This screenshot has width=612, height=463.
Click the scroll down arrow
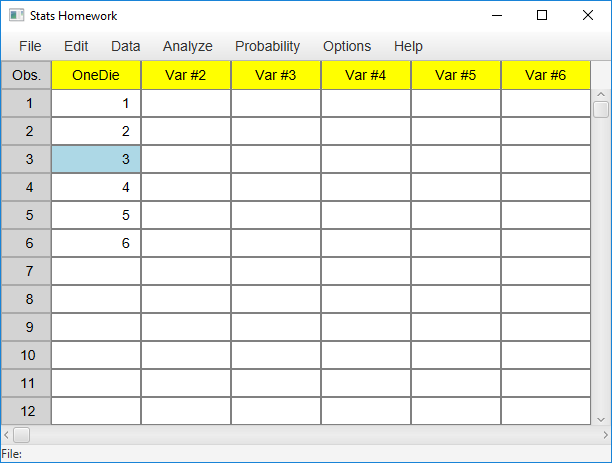601,420
